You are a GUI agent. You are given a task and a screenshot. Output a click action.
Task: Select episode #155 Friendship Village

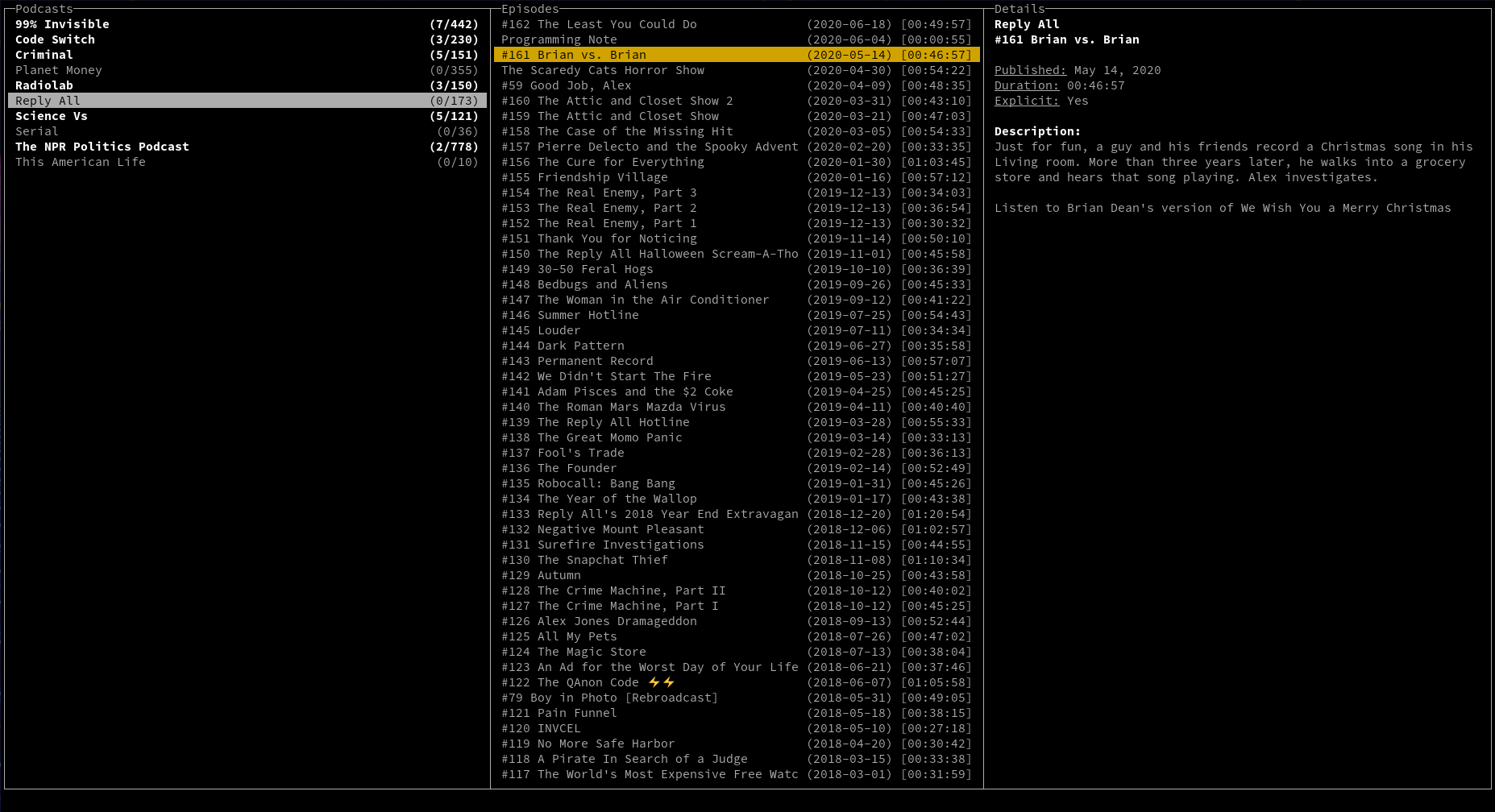pyautogui.click(x=737, y=177)
